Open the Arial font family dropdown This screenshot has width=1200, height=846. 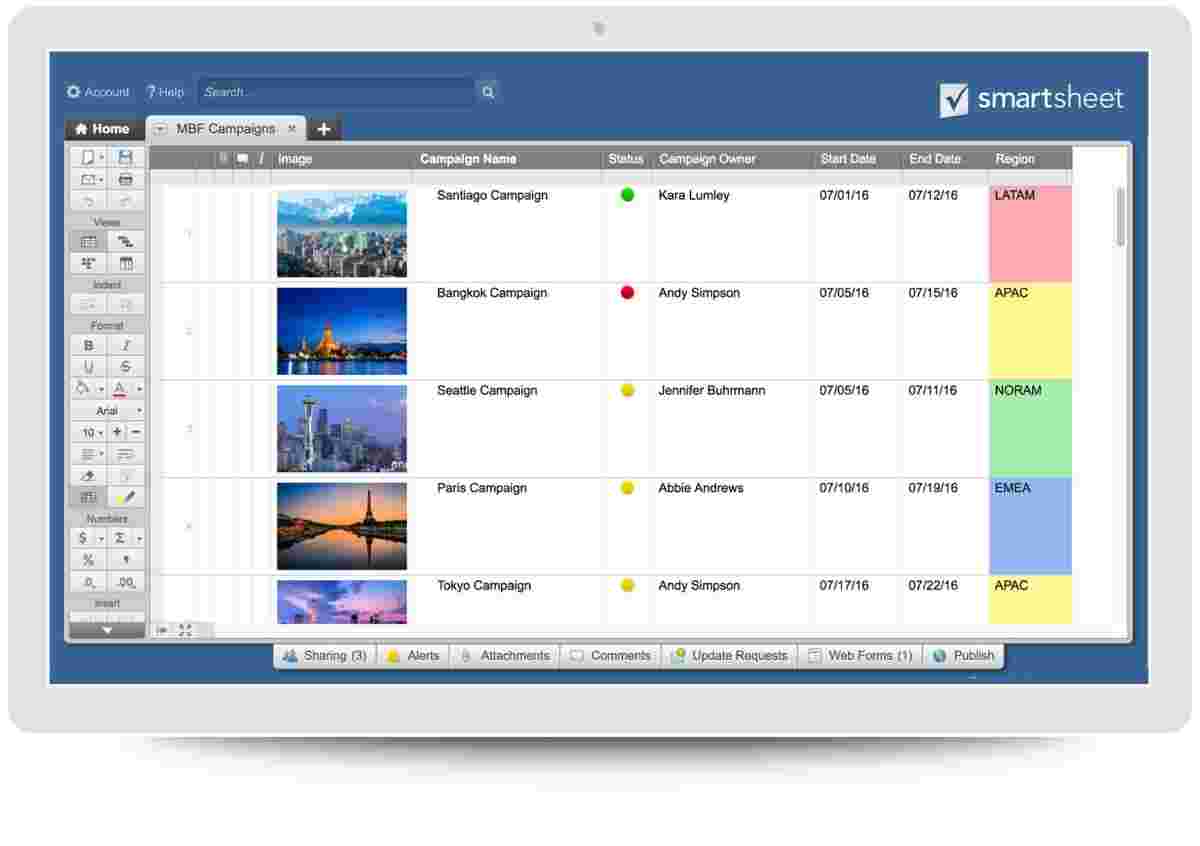pos(107,410)
